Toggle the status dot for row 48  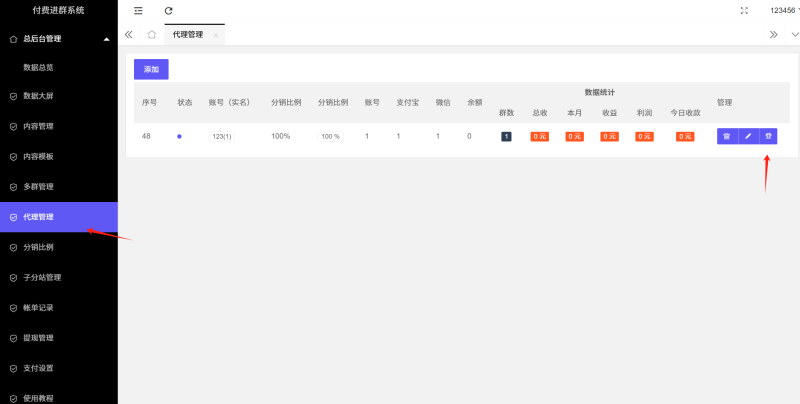click(179, 136)
